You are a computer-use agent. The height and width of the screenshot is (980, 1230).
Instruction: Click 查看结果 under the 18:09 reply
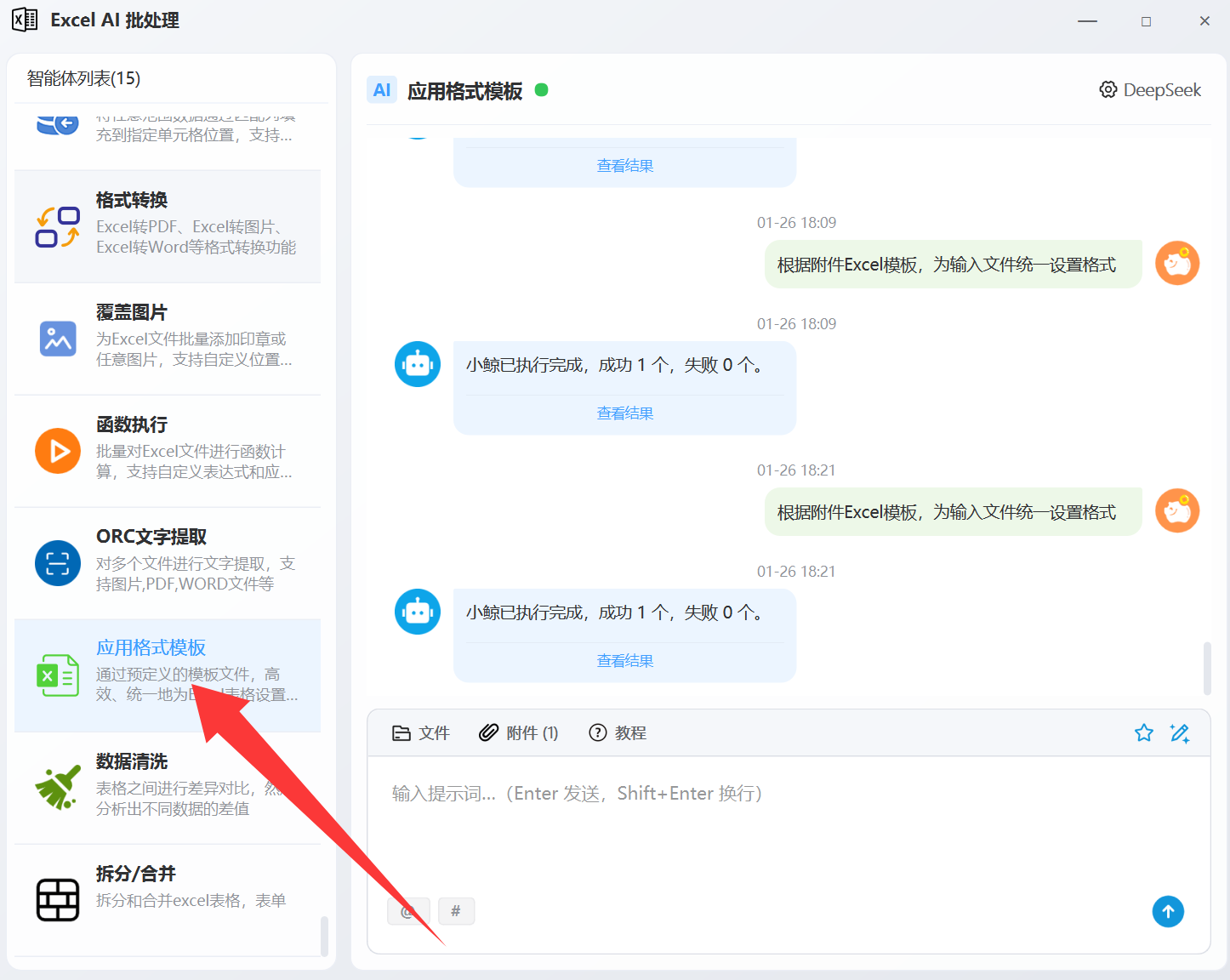coord(625,413)
